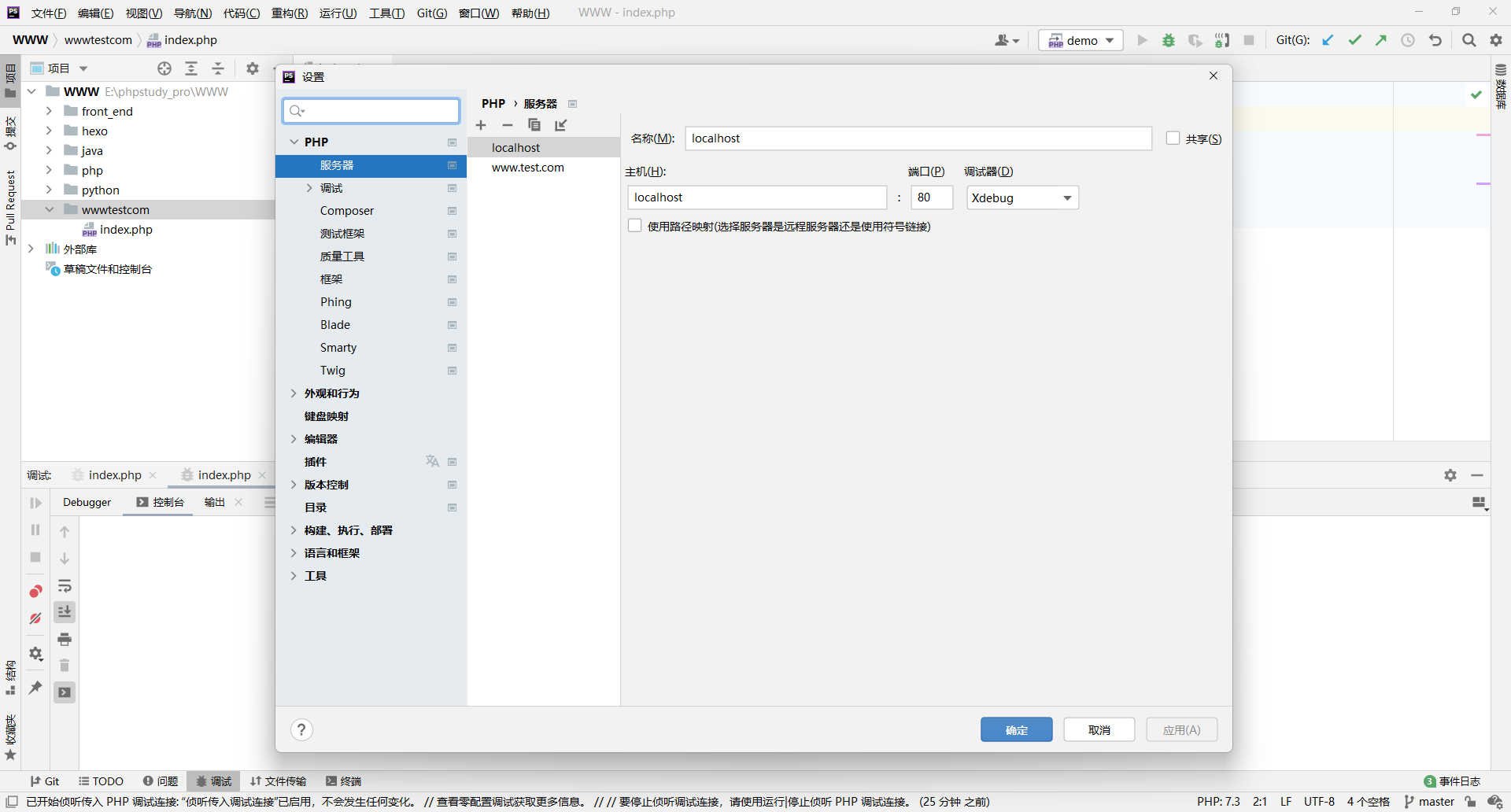1511x812 pixels.
Task: Click Git update project arrow icon
Action: 1328,40
